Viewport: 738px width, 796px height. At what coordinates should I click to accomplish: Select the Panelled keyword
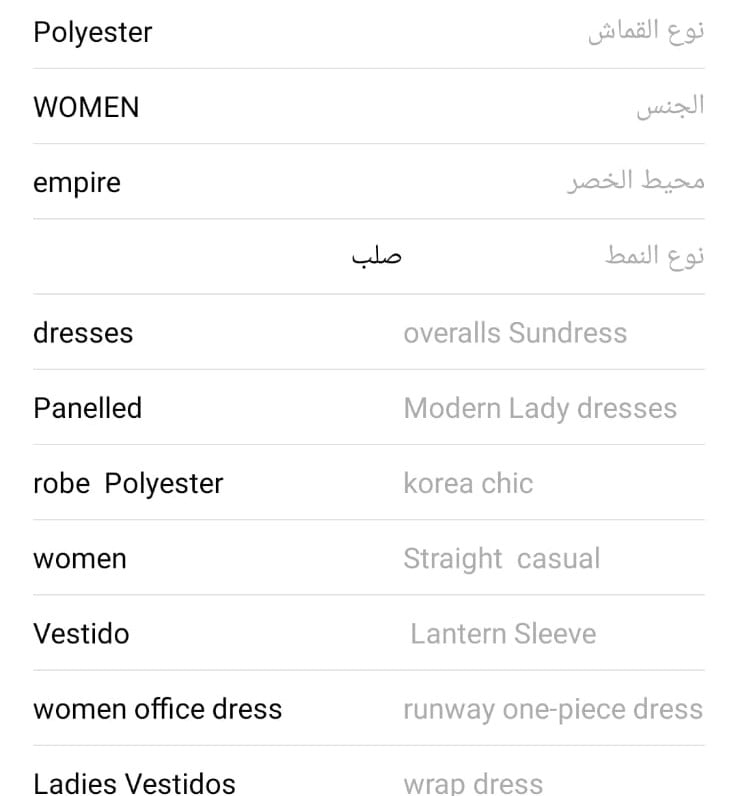click(x=88, y=408)
